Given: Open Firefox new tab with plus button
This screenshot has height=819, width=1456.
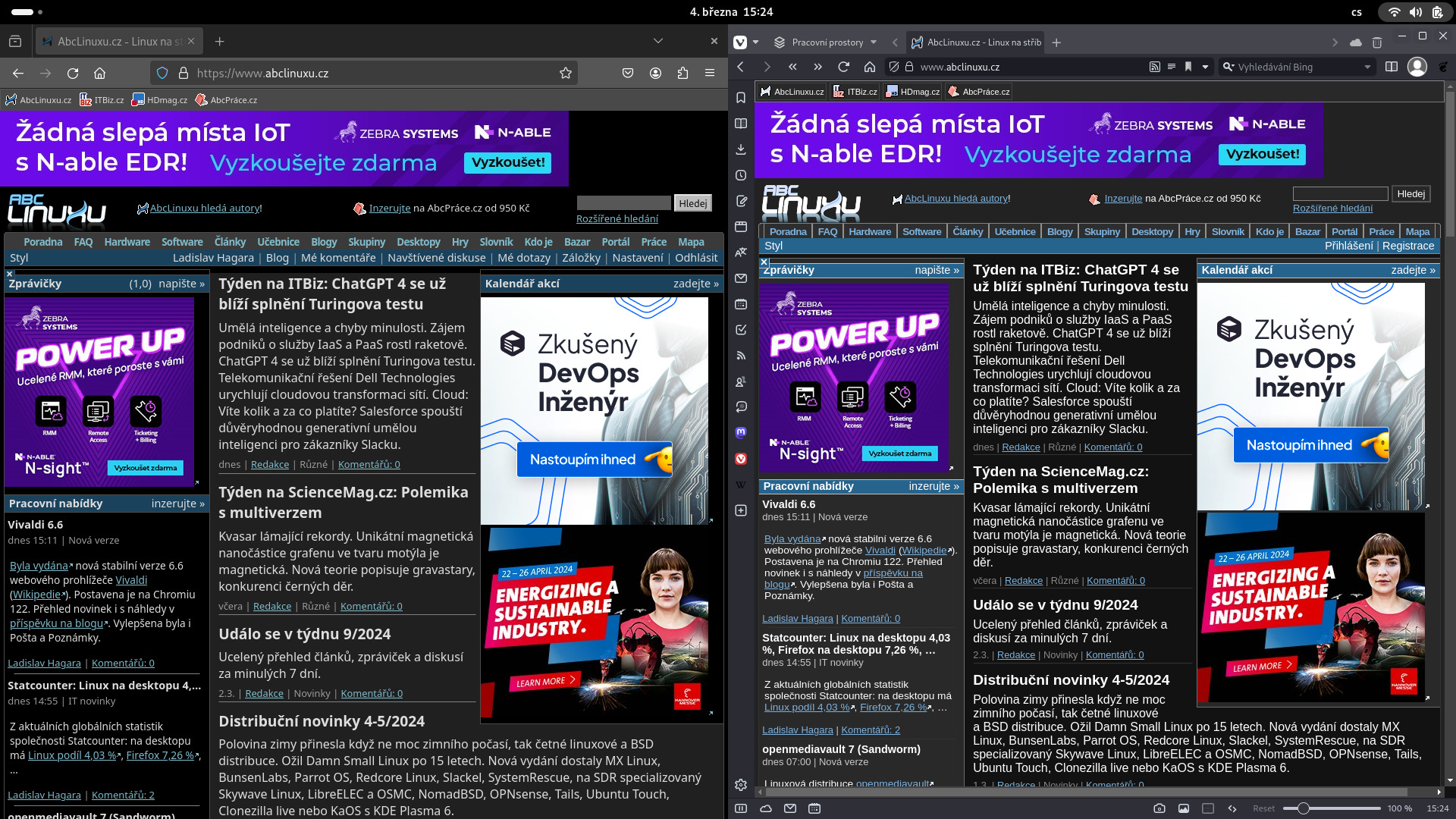Looking at the screenshot, I should click(219, 41).
